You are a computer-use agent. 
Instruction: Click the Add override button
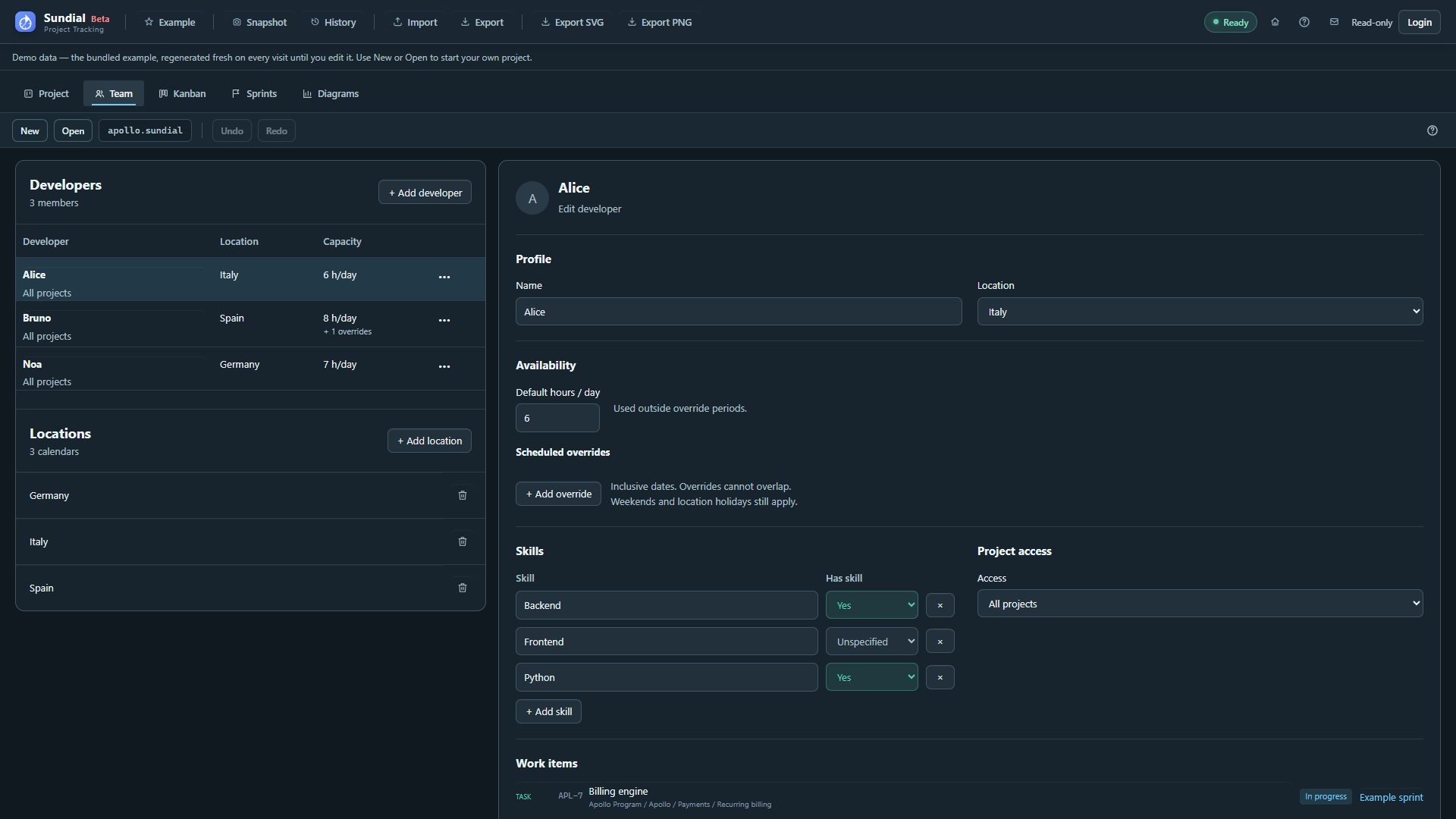tap(558, 494)
